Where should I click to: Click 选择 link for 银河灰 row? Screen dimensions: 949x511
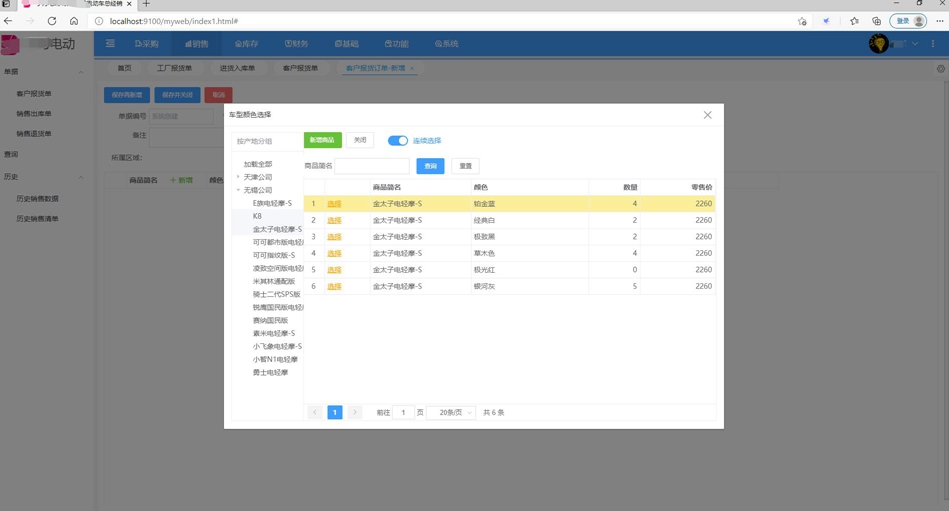point(334,286)
